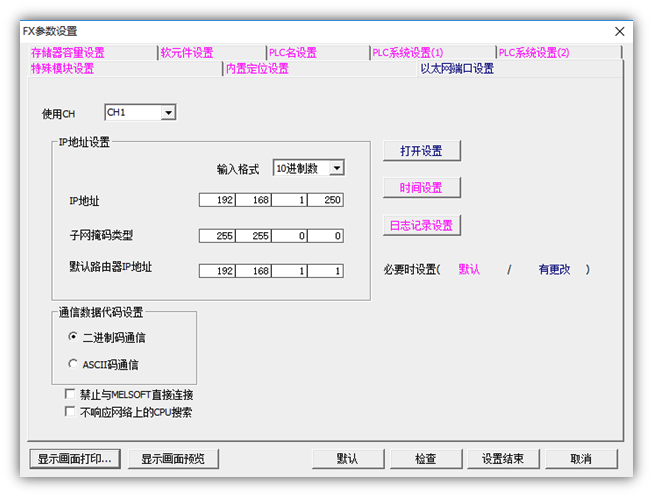Click the IP地址设置 group title
Image resolution: width=653 pixels, height=497 pixels.
[x=84, y=142]
